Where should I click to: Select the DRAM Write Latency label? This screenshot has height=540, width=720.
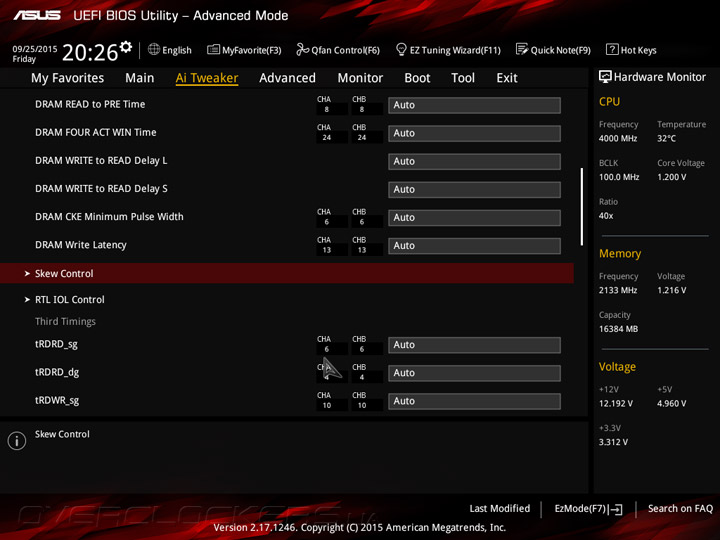click(81, 245)
